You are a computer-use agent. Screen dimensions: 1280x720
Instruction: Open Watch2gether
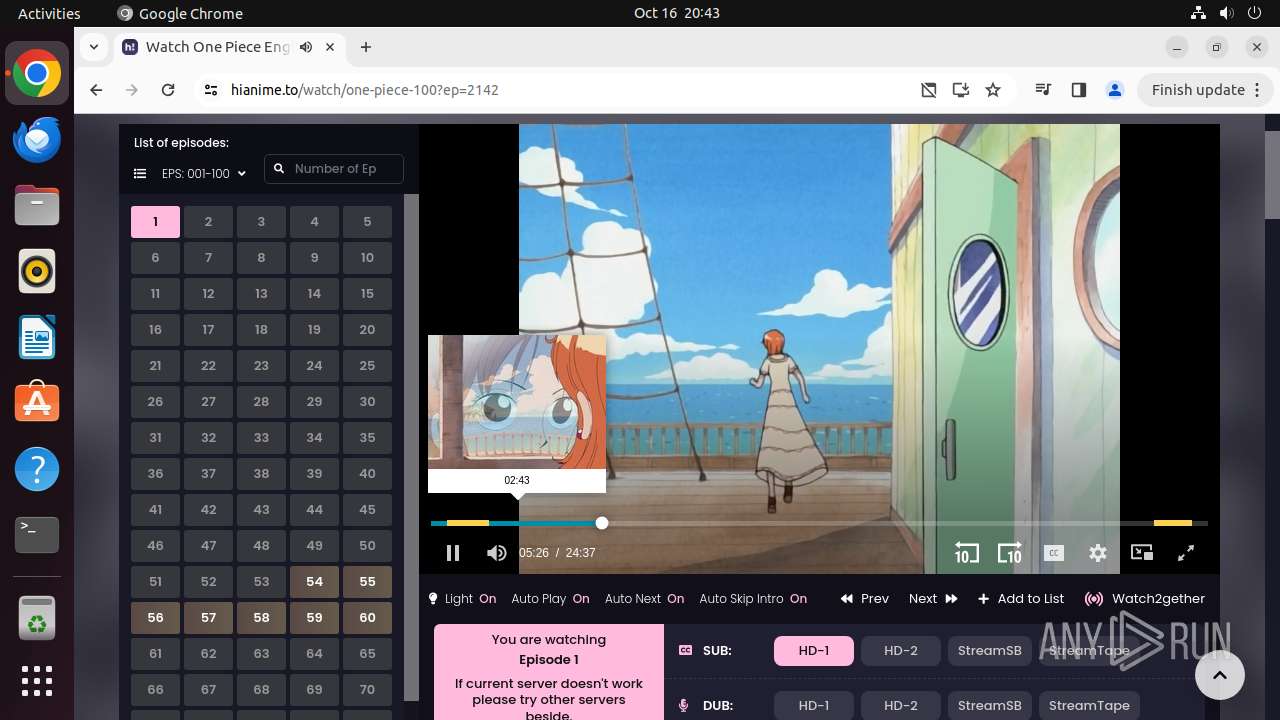click(1145, 599)
